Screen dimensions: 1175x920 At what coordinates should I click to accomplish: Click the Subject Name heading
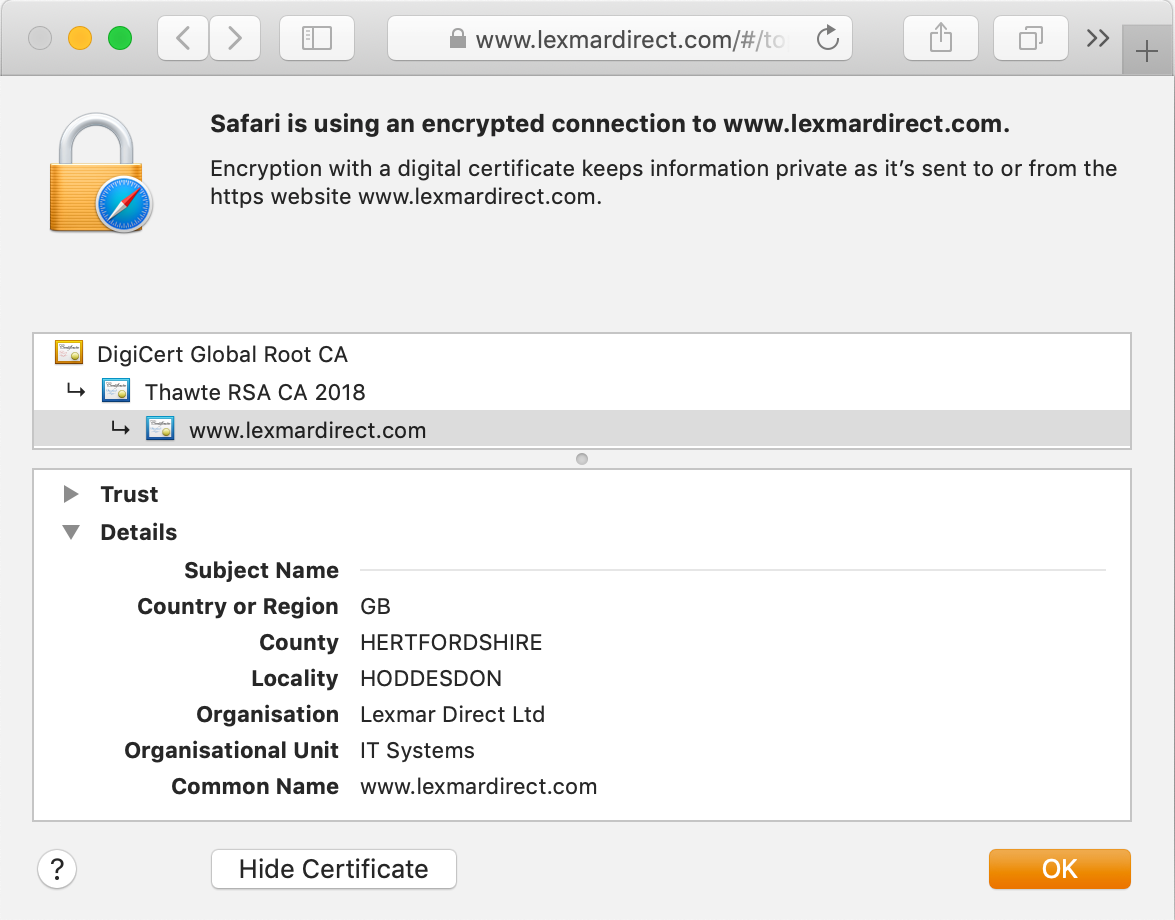click(x=262, y=570)
